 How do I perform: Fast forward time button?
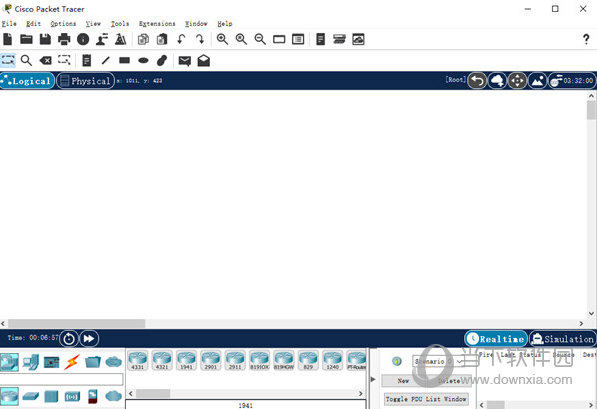click(x=89, y=339)
